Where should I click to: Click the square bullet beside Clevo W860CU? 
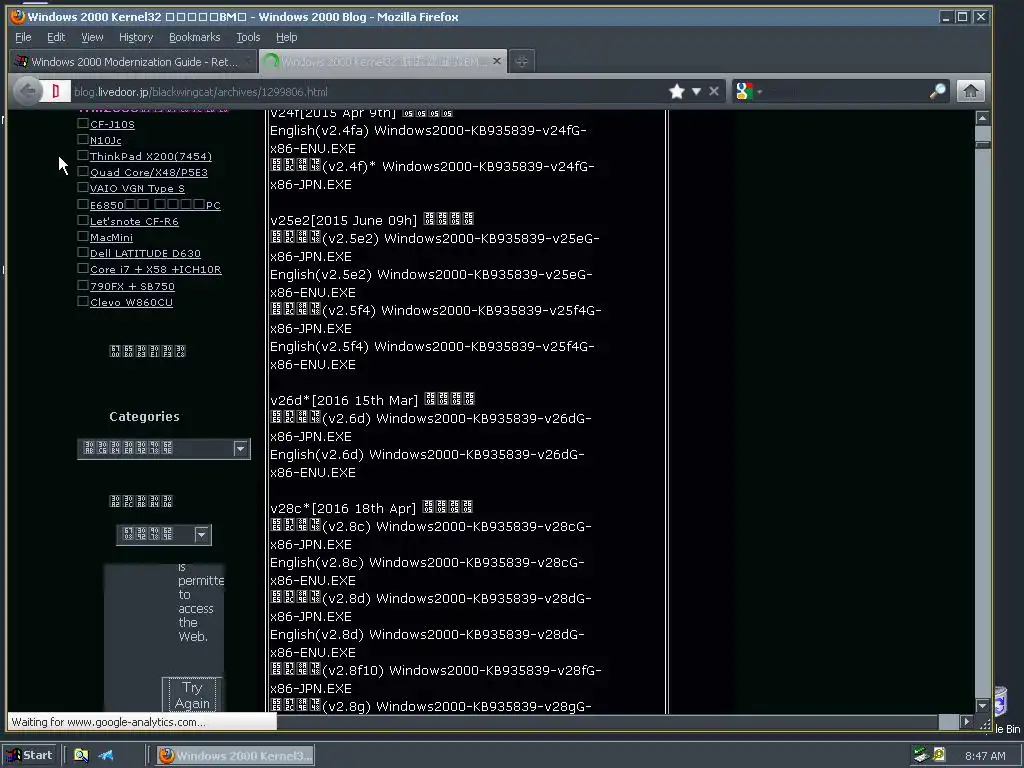tap(83, 301)
